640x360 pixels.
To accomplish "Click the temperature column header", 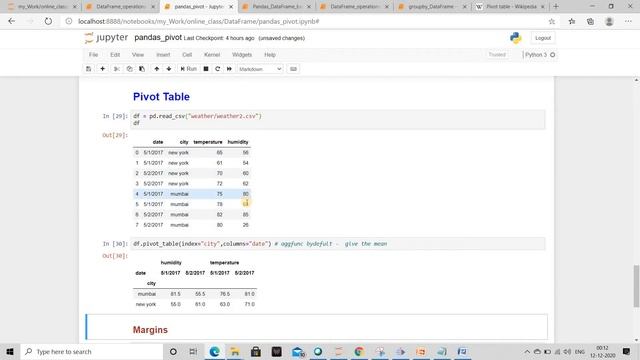I will (208, 142).
